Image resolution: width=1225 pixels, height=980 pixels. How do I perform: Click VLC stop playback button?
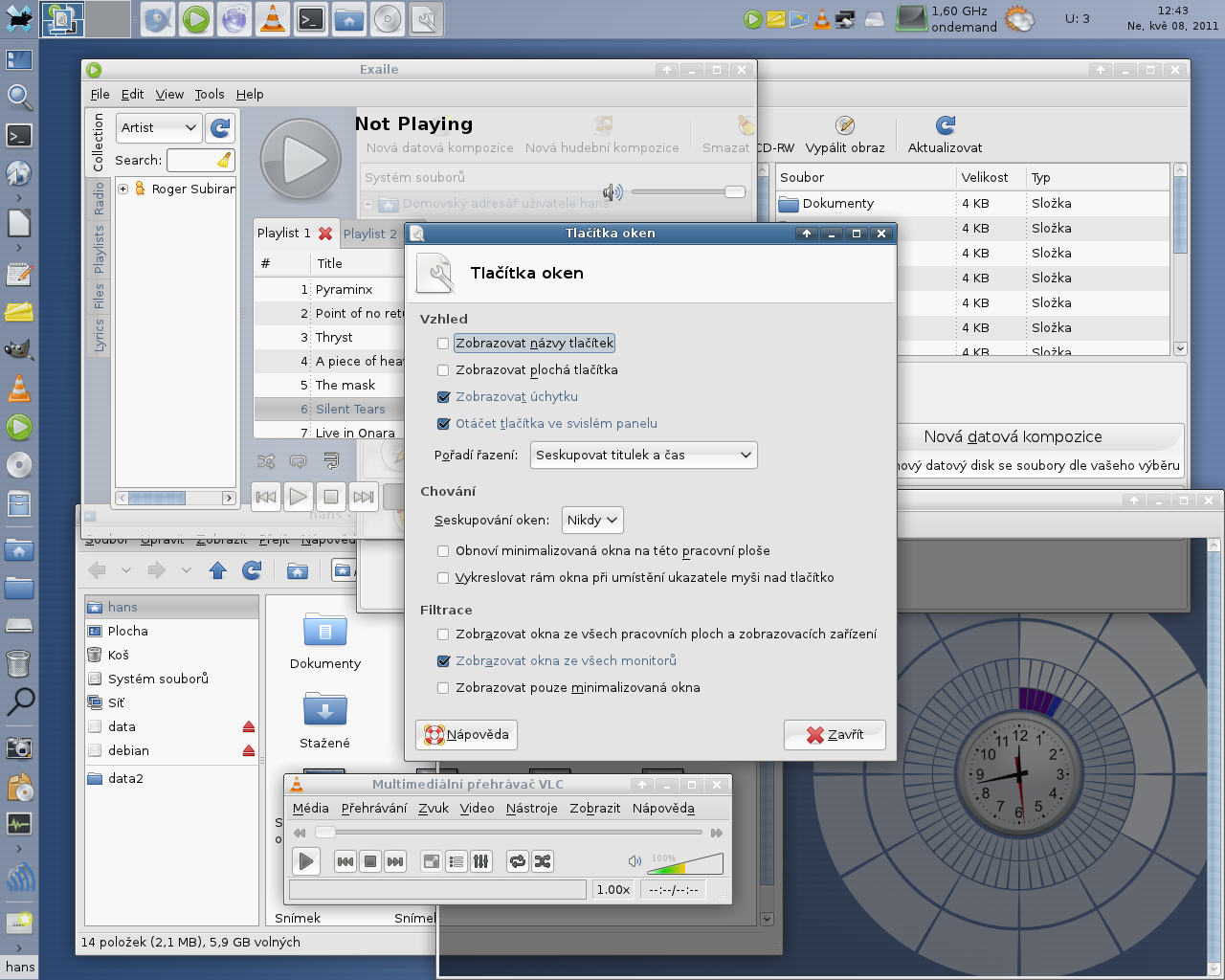pos(370,861)
